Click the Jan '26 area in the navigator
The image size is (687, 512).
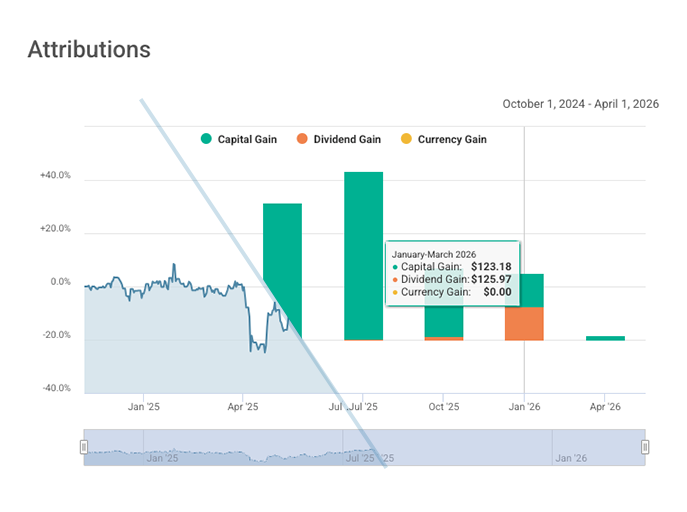click(x=570, y=457)
